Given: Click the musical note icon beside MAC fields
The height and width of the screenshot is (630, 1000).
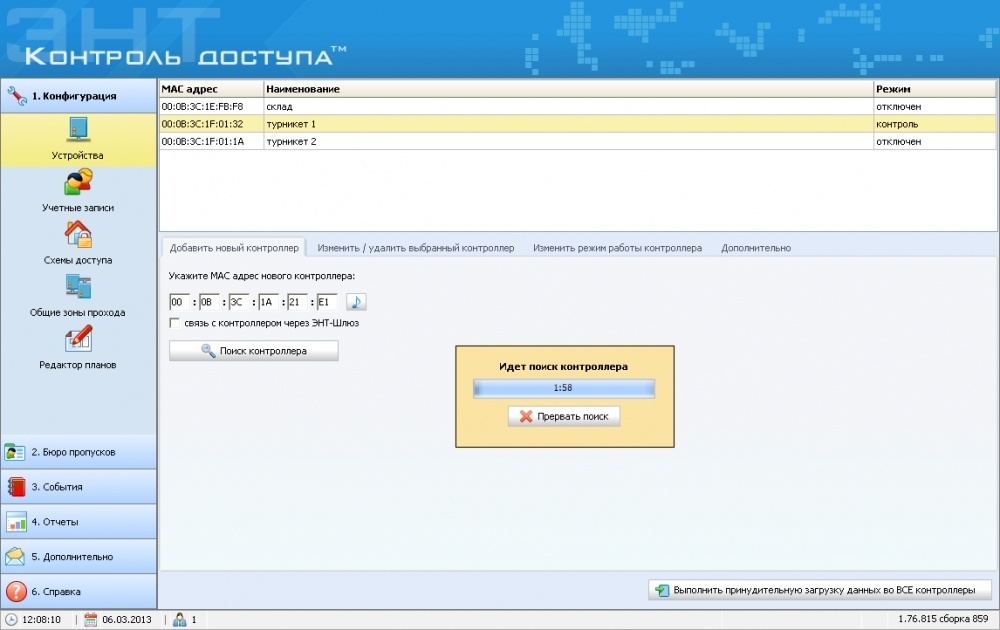Looking at the screenshot, I should [x=356, y=302].
